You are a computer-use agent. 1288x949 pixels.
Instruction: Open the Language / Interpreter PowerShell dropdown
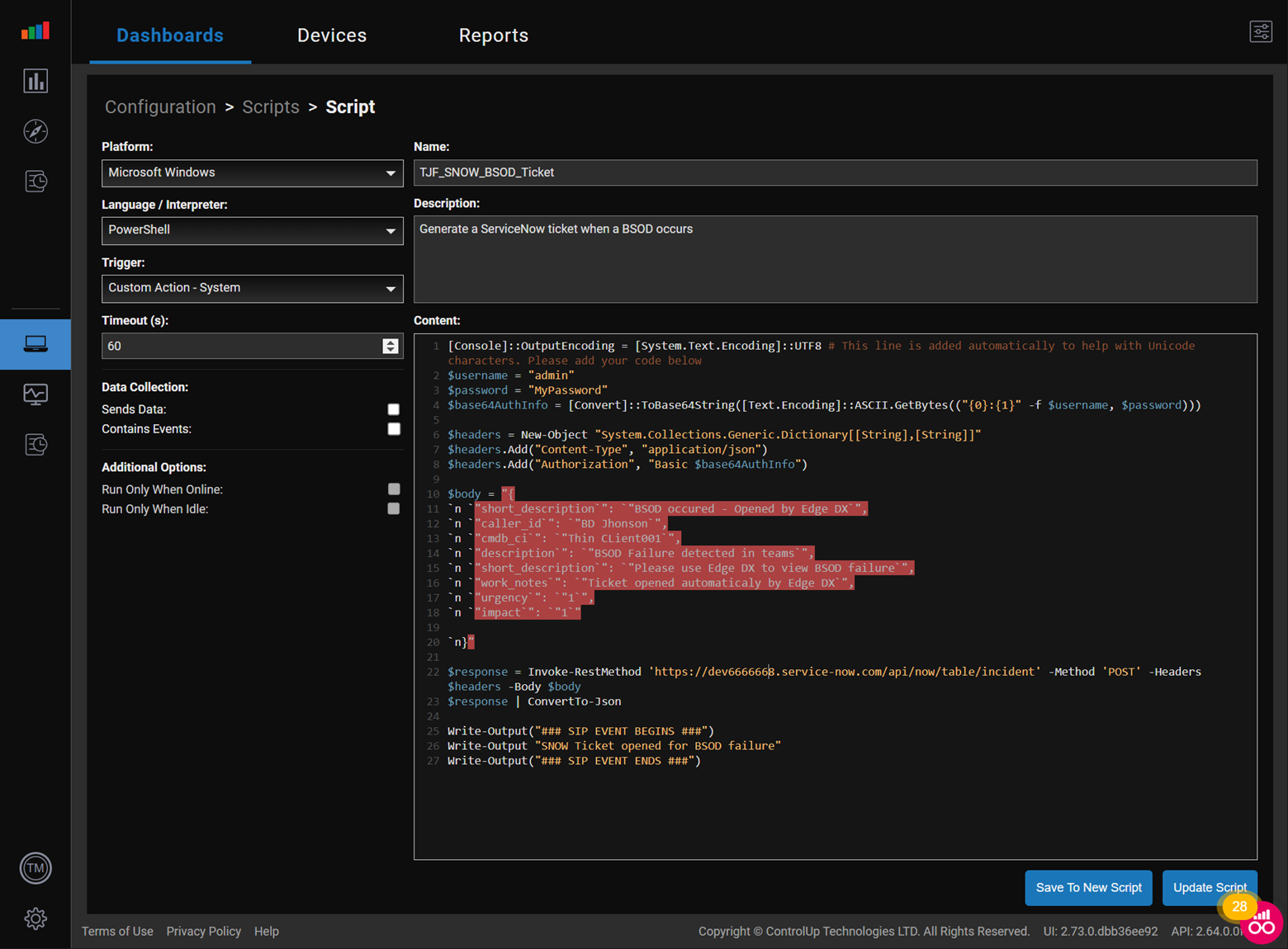(x=252, y=231)
